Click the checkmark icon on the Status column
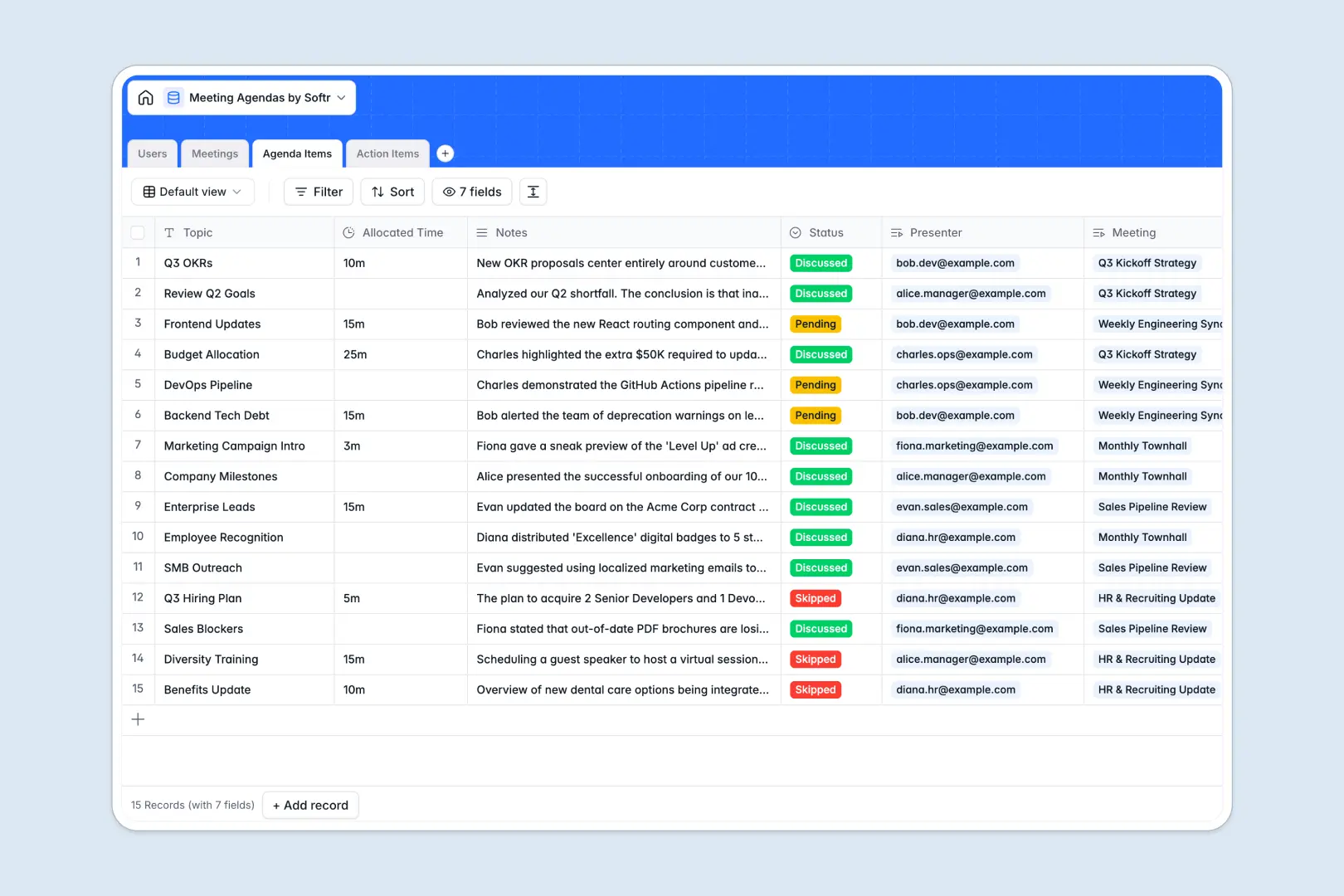 (x=796, y=232)
